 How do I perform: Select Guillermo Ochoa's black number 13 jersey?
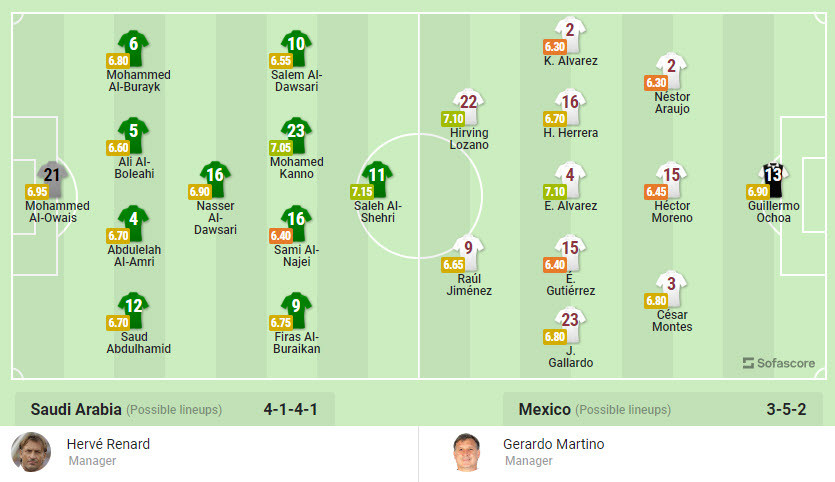pos(772,178)
